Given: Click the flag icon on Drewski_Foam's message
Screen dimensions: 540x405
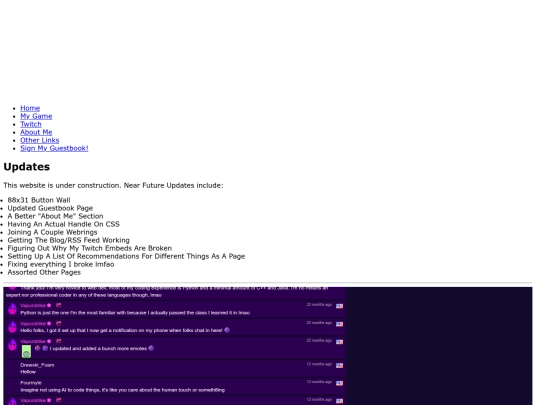Looking at the screenshot, I should 340,365.
